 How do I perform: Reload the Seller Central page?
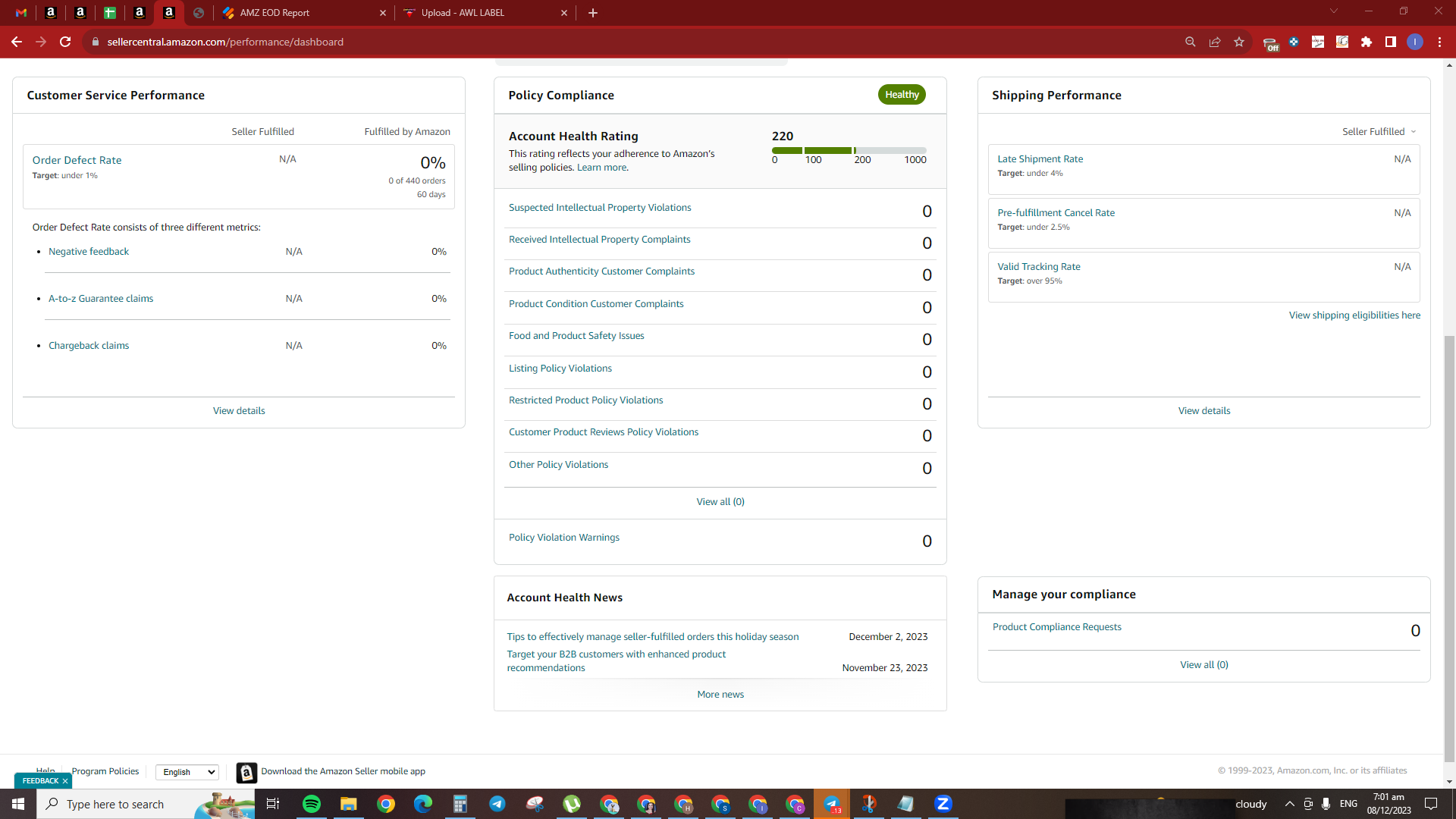(x=65, y=42)
